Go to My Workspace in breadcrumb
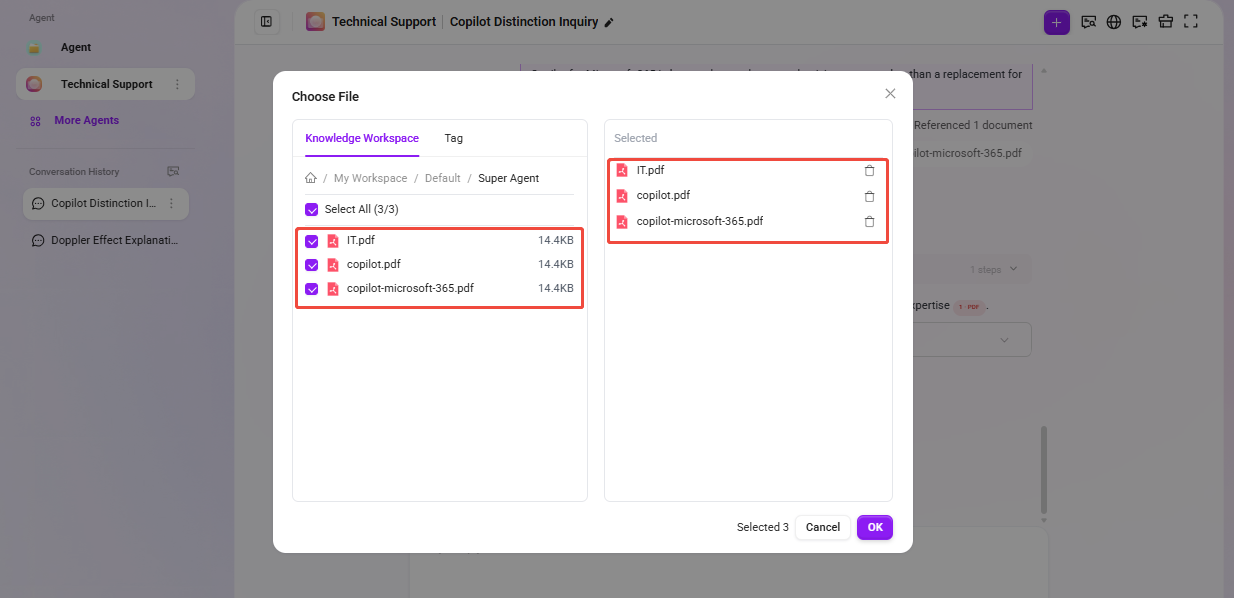 [x=370, y=178]
